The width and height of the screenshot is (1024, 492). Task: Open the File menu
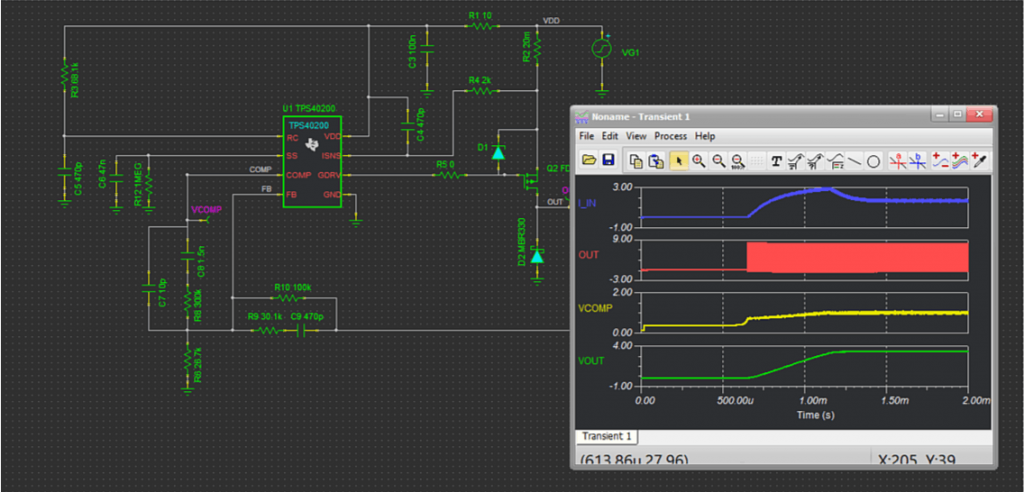click(x=586, y=136)
